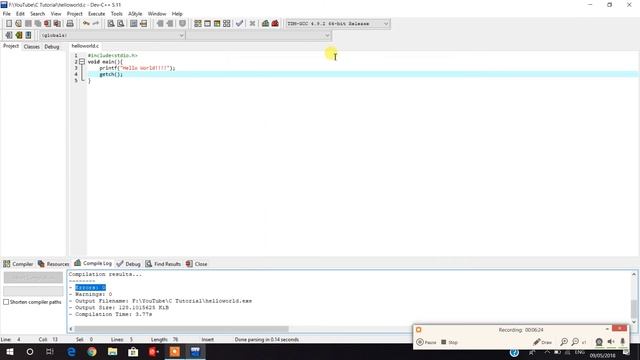The height and width of the screenshot is (360, 640).
Task: Open the TDM-GCC compiler set dropdown
Action: (338, 24)
